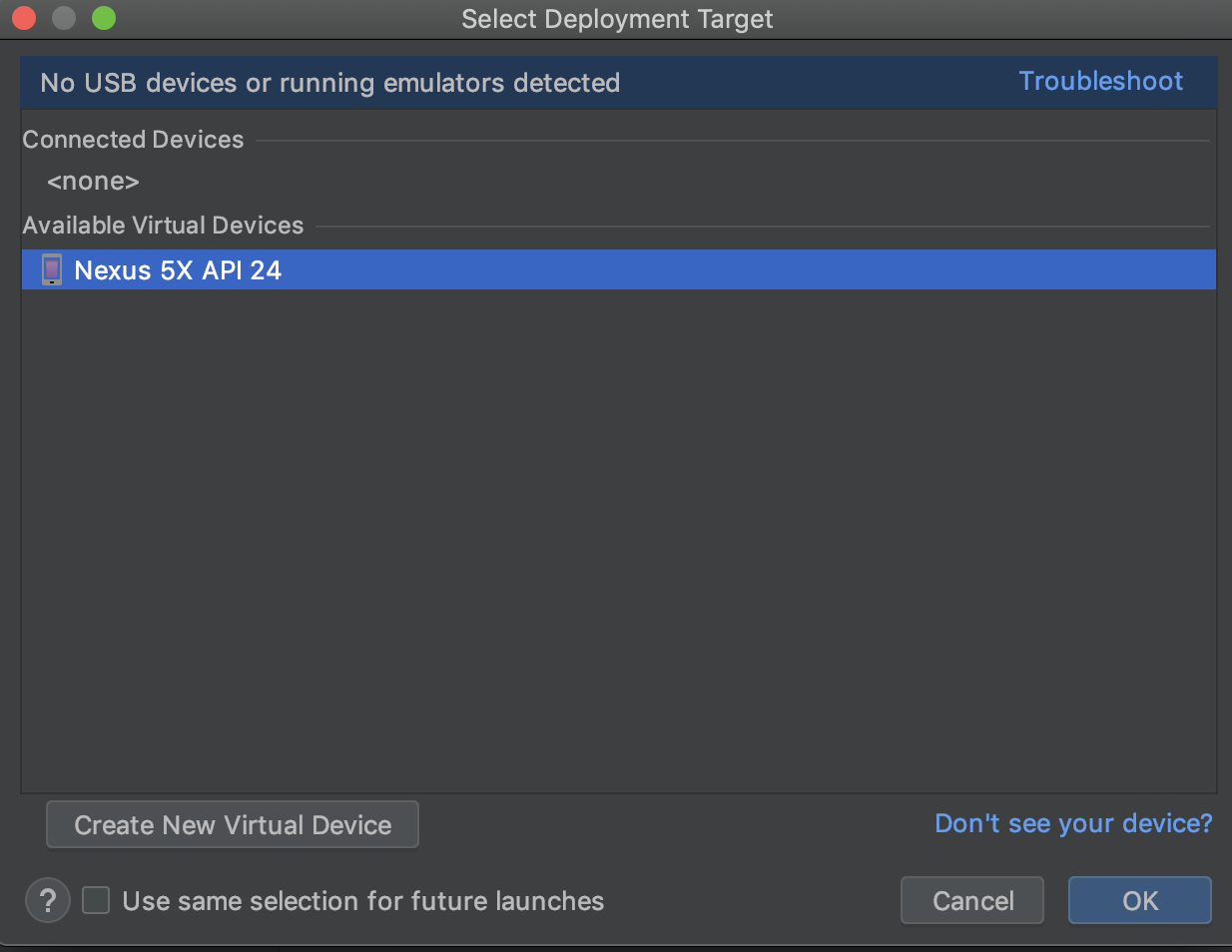Click the green zoom window button
1232x952 pixels.
pos(104,18)
